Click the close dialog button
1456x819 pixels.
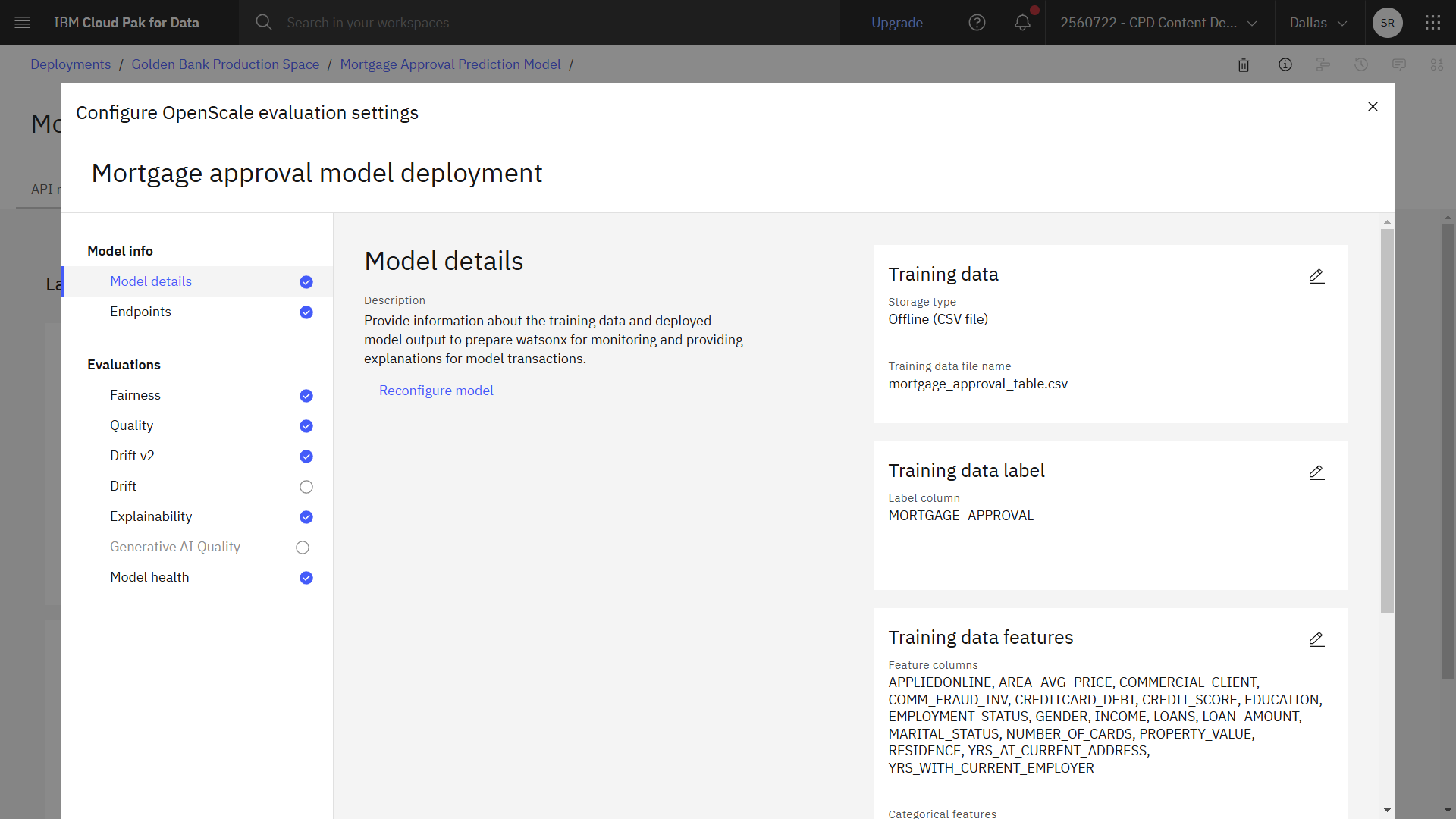[1372, 106]
